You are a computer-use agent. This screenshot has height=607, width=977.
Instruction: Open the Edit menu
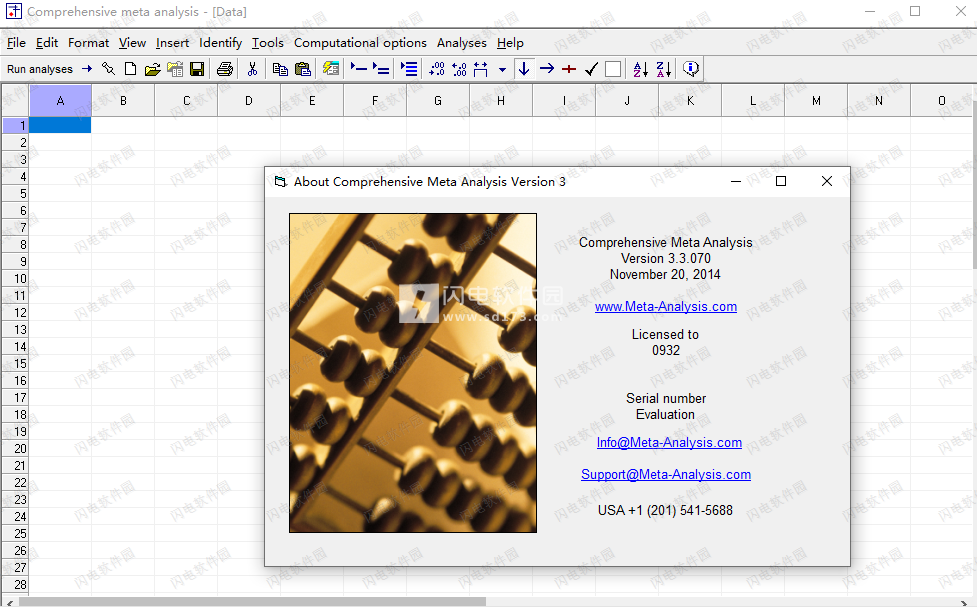[47, 42]
